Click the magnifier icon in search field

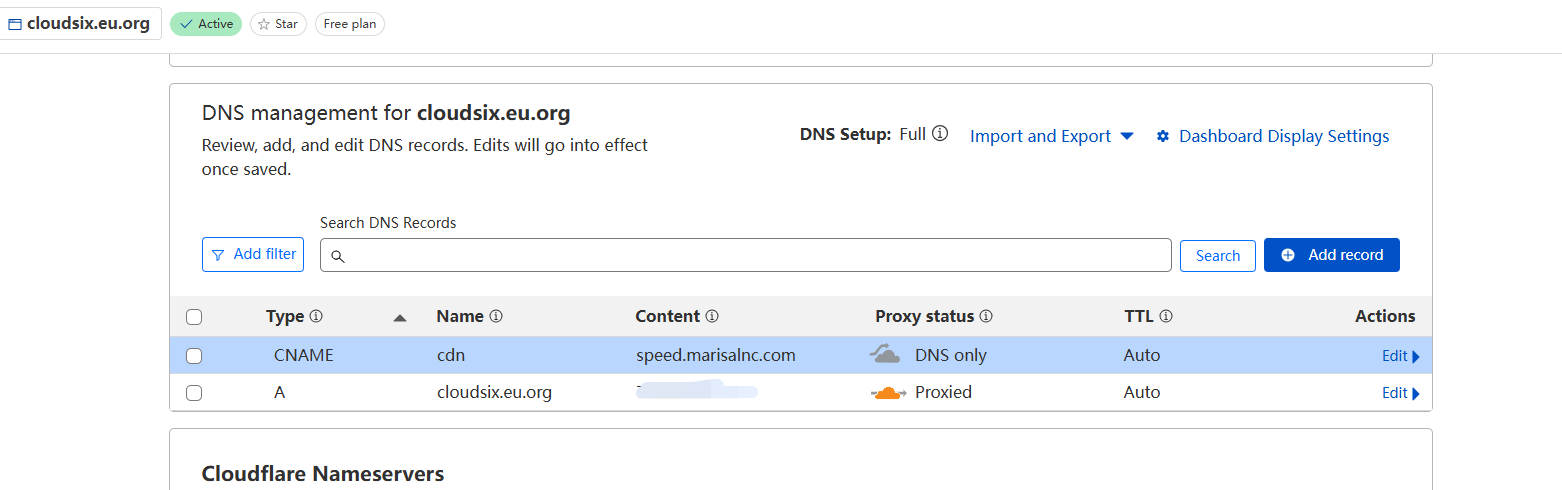coord(338,256)
